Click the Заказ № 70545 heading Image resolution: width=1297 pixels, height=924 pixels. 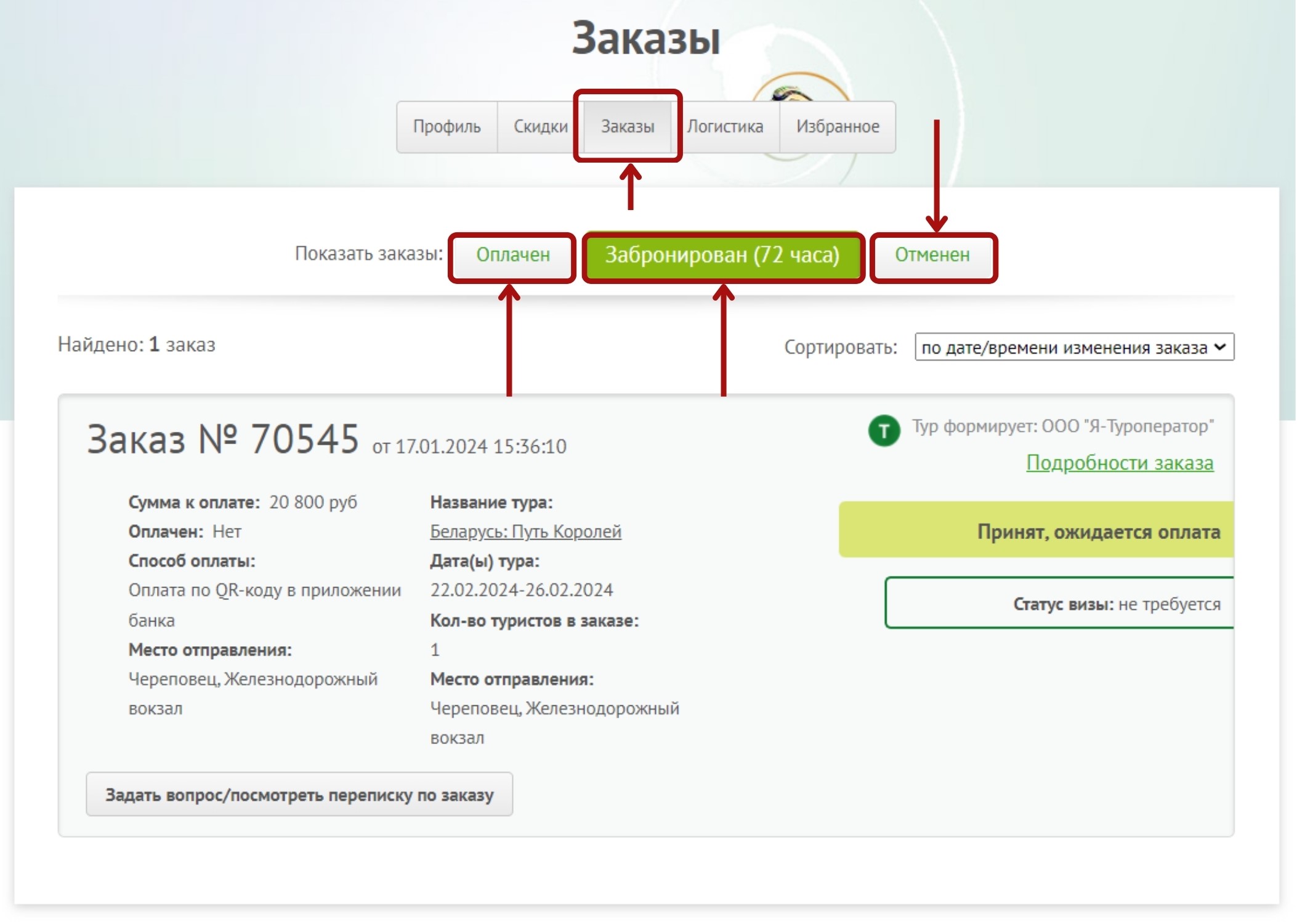click(223, 440)
